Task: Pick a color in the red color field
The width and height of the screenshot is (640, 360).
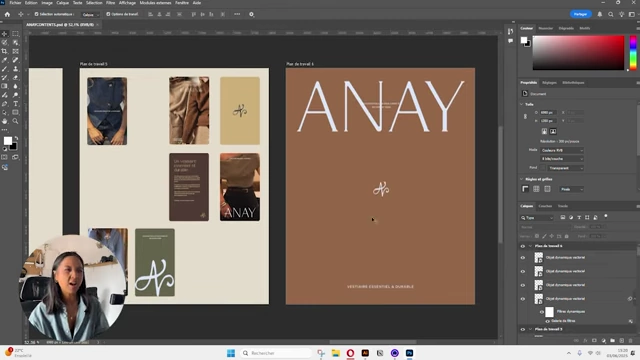Action: click(x=578, y=53)
